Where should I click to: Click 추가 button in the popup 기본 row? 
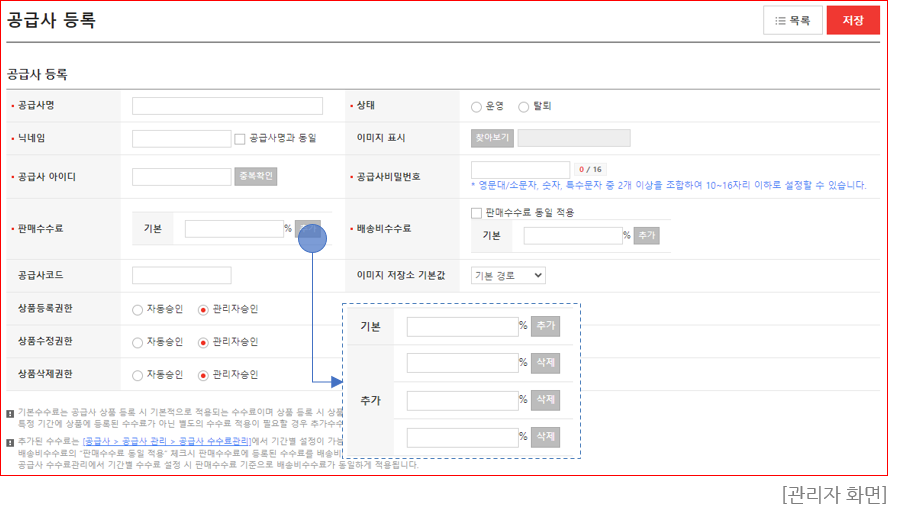click(x=545, y=326)
